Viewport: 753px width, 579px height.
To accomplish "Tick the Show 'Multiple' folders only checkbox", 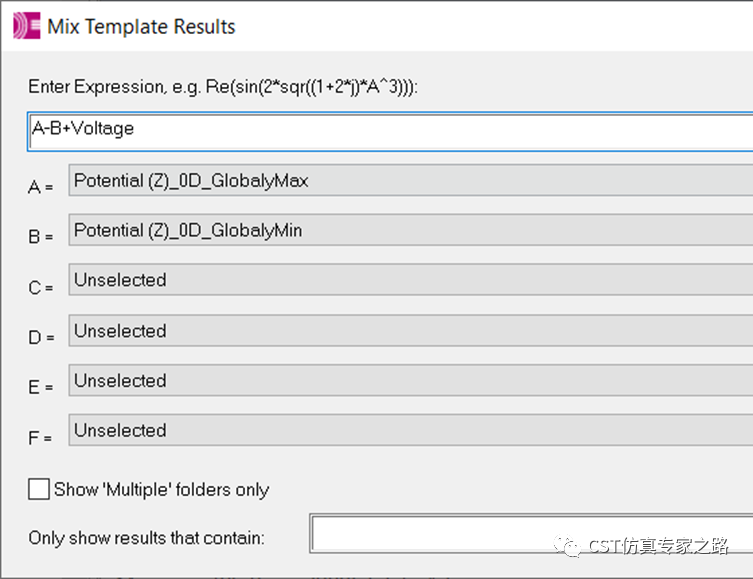I will (x=38, y=489).
